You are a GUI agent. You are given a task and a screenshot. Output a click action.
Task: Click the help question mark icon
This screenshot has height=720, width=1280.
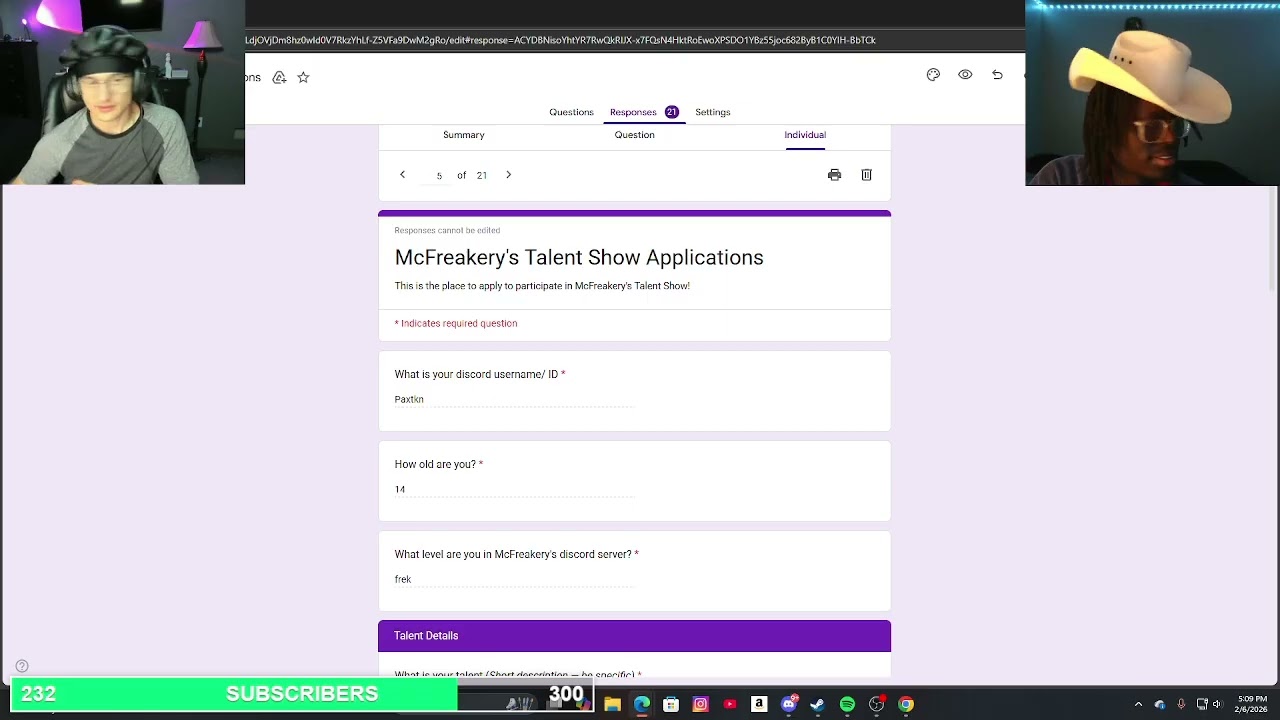click(x=22, y=666)
